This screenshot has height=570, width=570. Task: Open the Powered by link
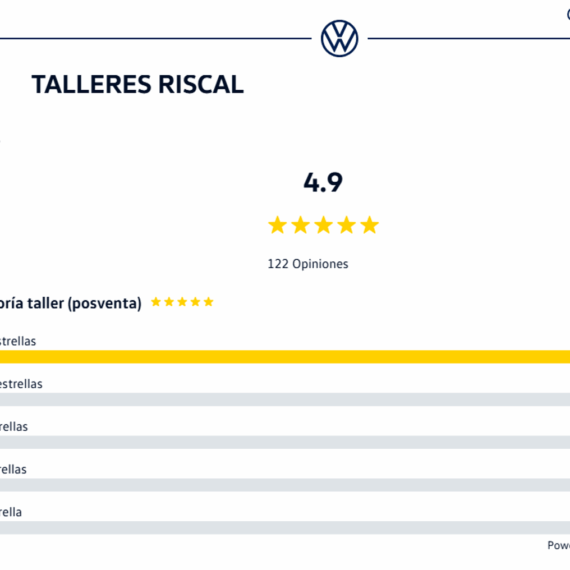(x=559, y=545)
